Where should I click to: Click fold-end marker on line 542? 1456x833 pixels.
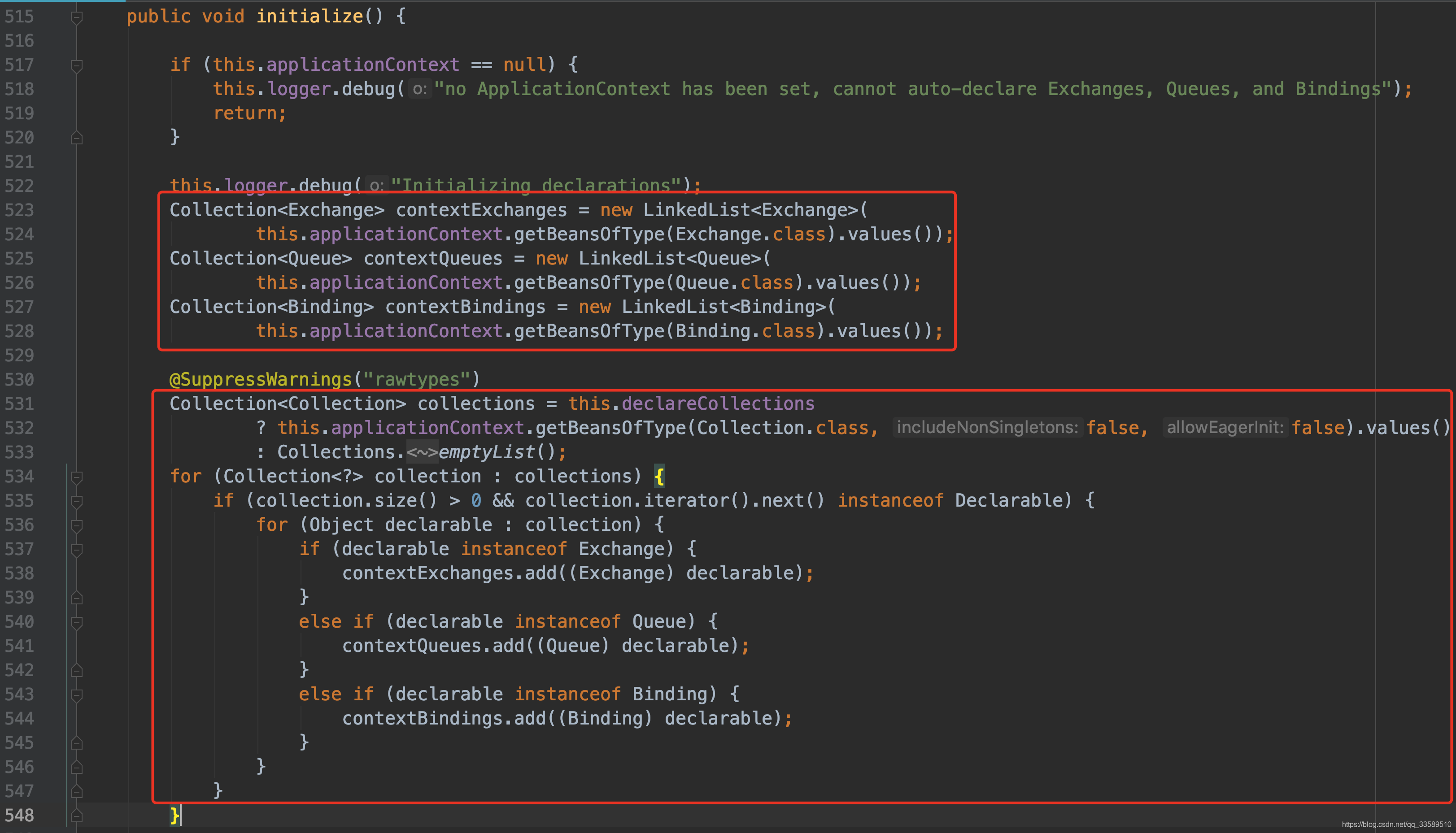pyautogui.click(x=77, y=671)
